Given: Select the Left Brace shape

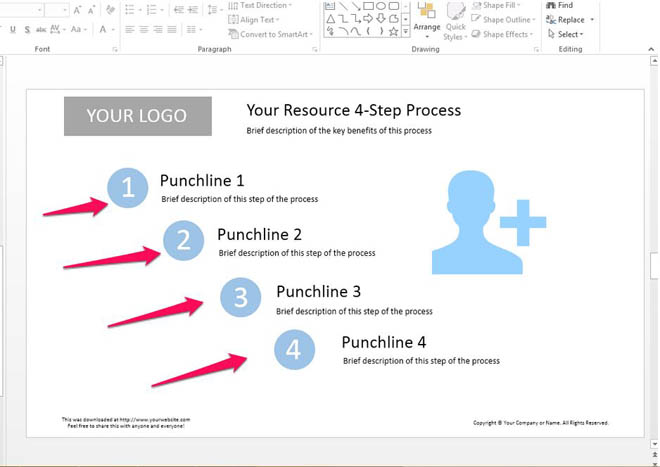Looking at the screenshot, I should coord(368,31).
